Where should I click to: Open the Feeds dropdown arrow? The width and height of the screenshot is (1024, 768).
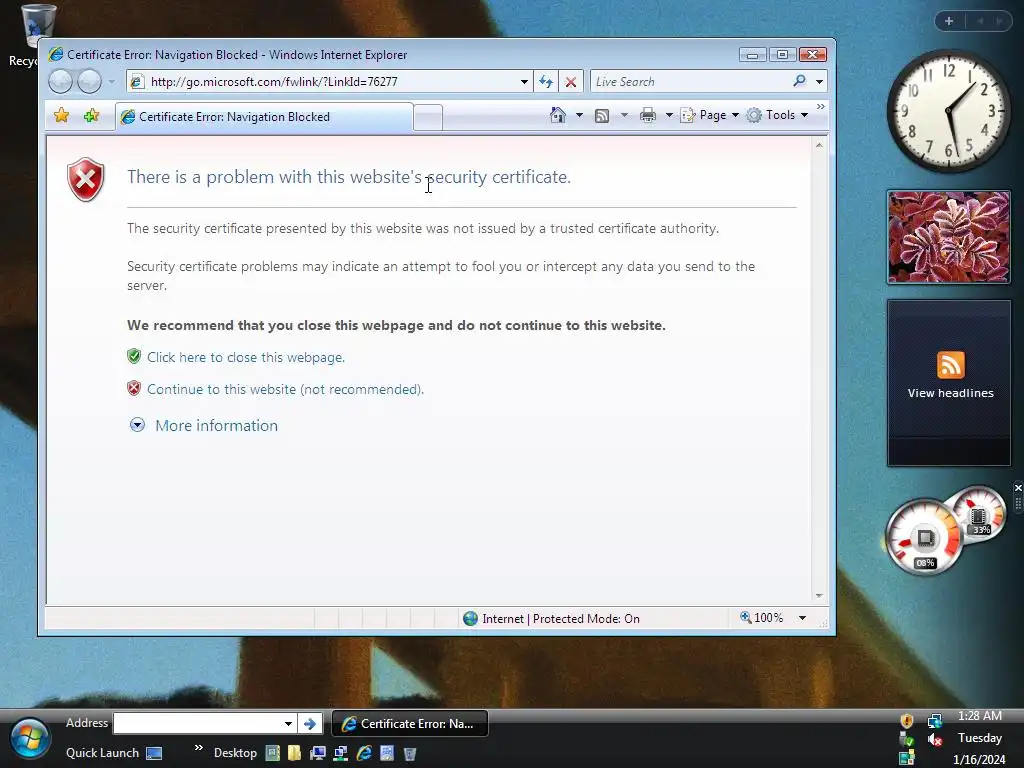tap(624, 115)
